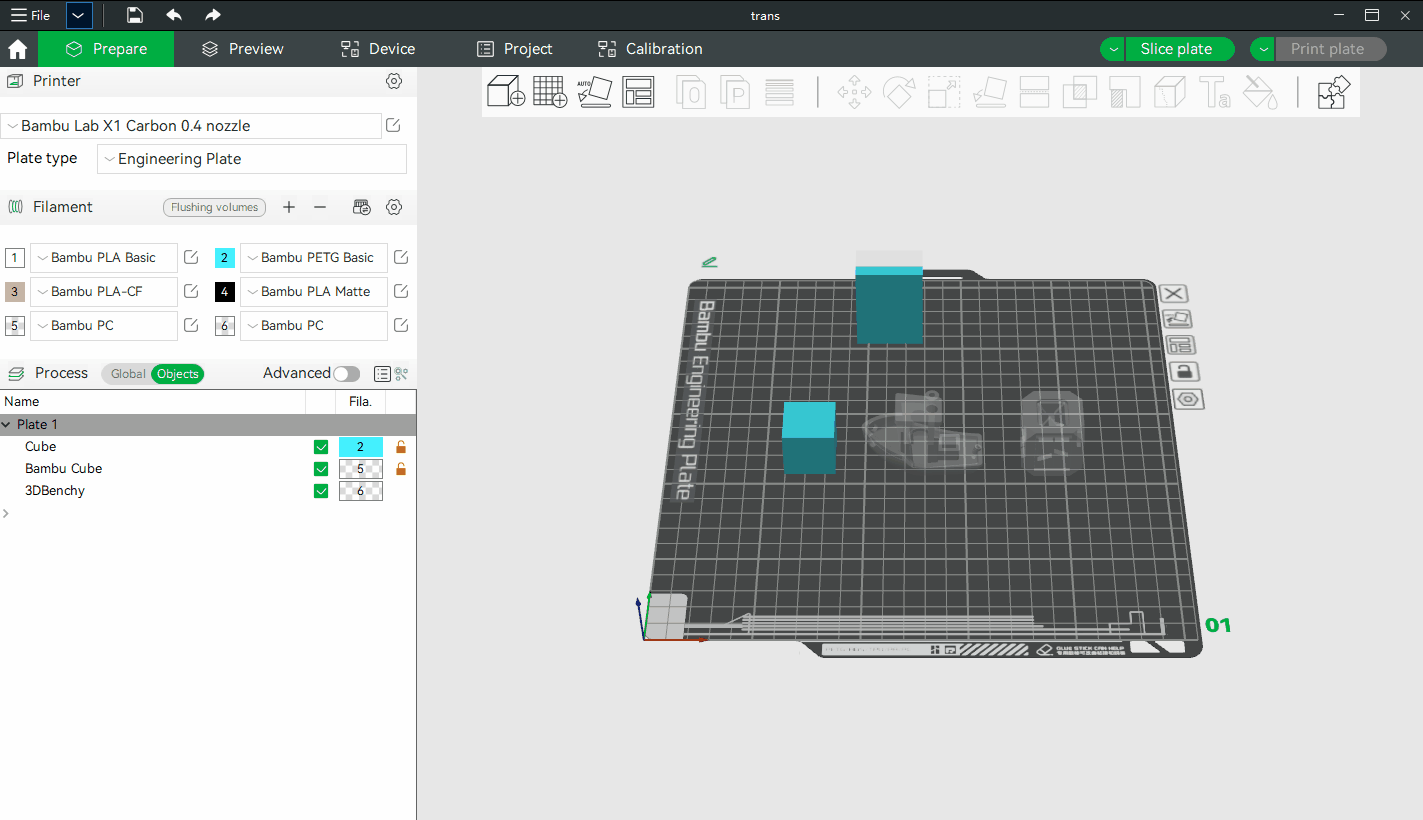Run Auto orient from the top toolbar
Viewport: 1423px width, 820px height.
coord(594,92)
